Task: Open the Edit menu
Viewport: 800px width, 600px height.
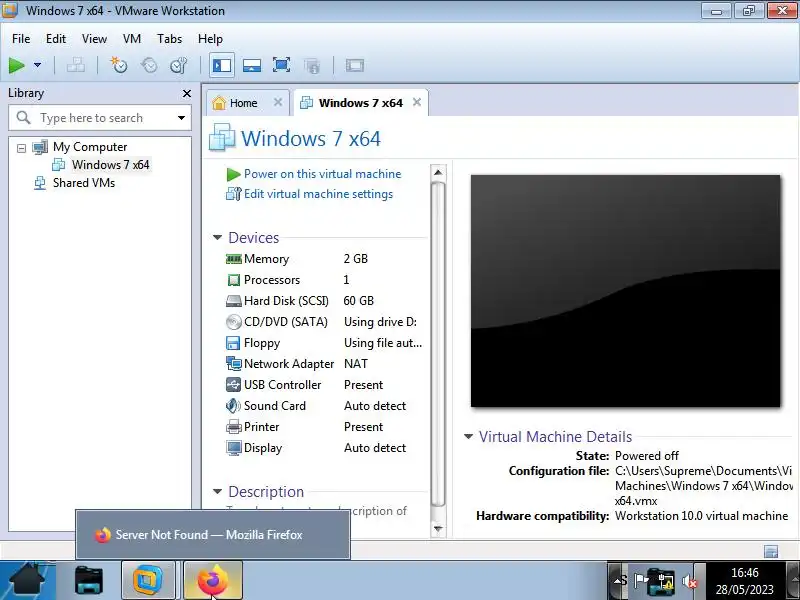Action: [x=56, y=39]
